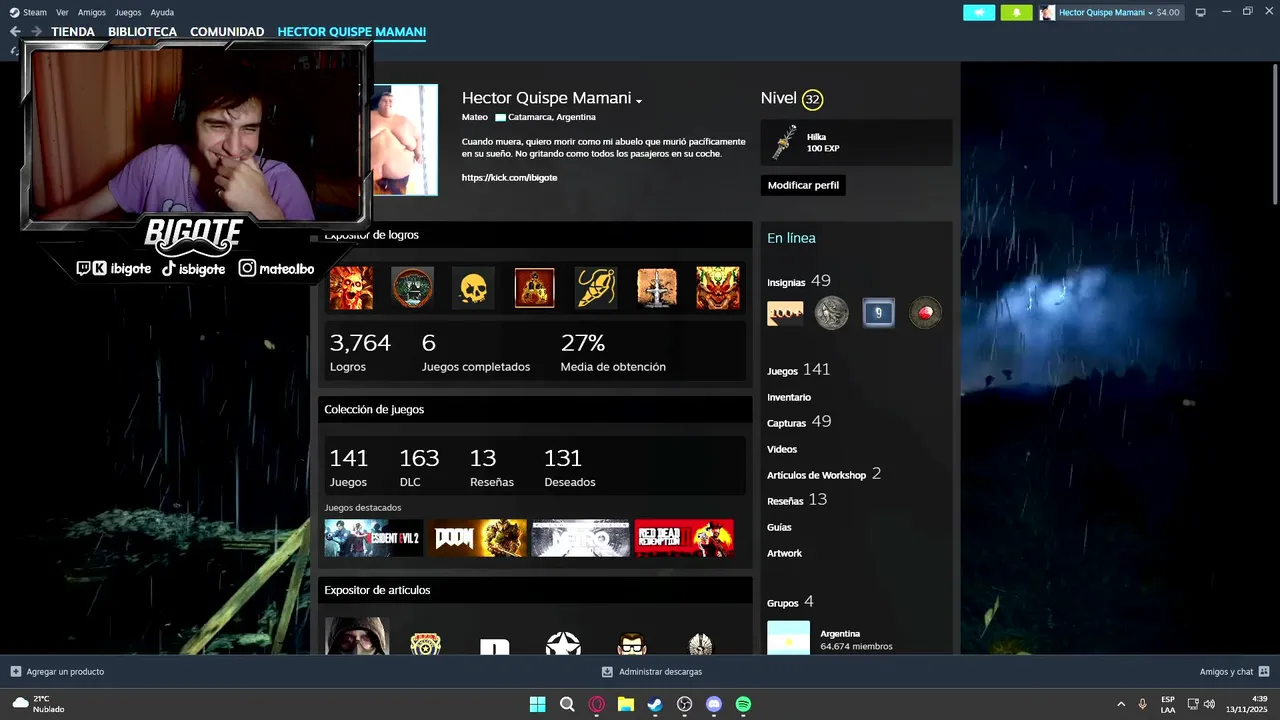Select the HECTOR QUISPE MAMANI tab
The width and height of the screenshot is (1280, 720).
(x=352, y=32)
